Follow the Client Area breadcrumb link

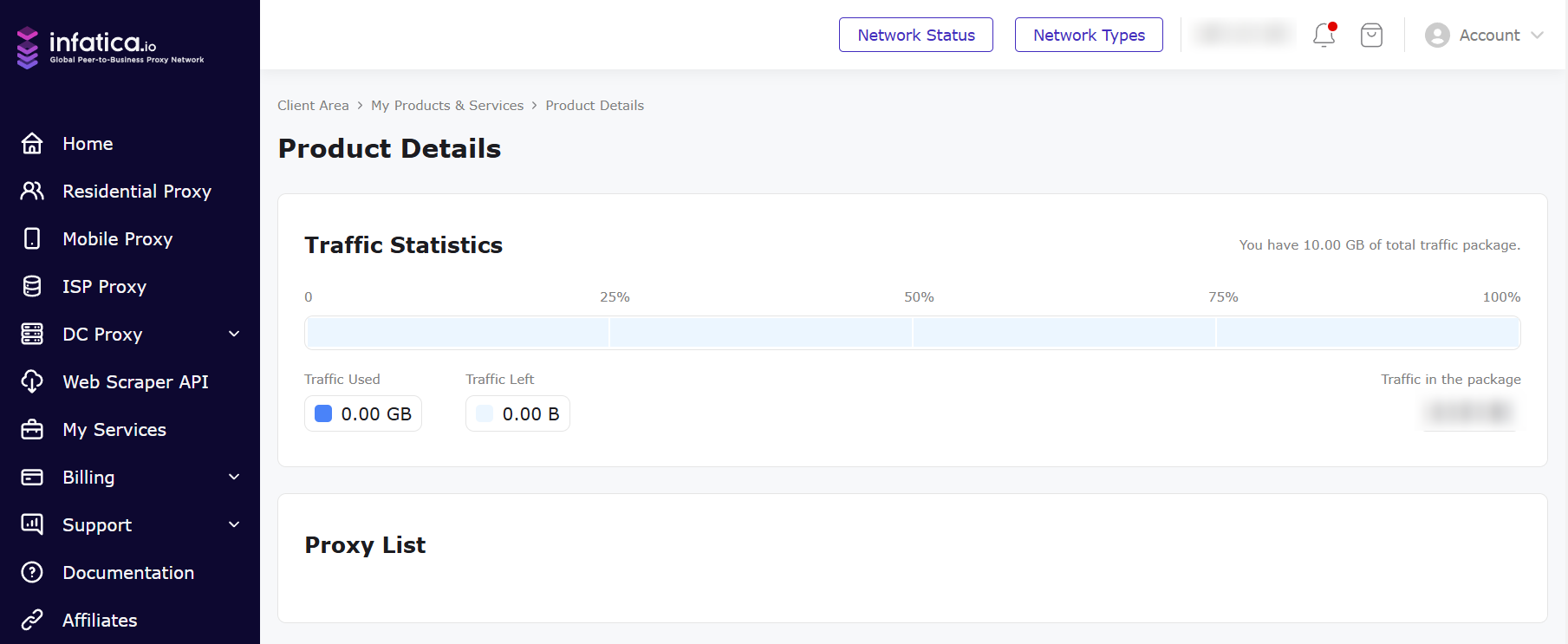click(x=313, y=105)
